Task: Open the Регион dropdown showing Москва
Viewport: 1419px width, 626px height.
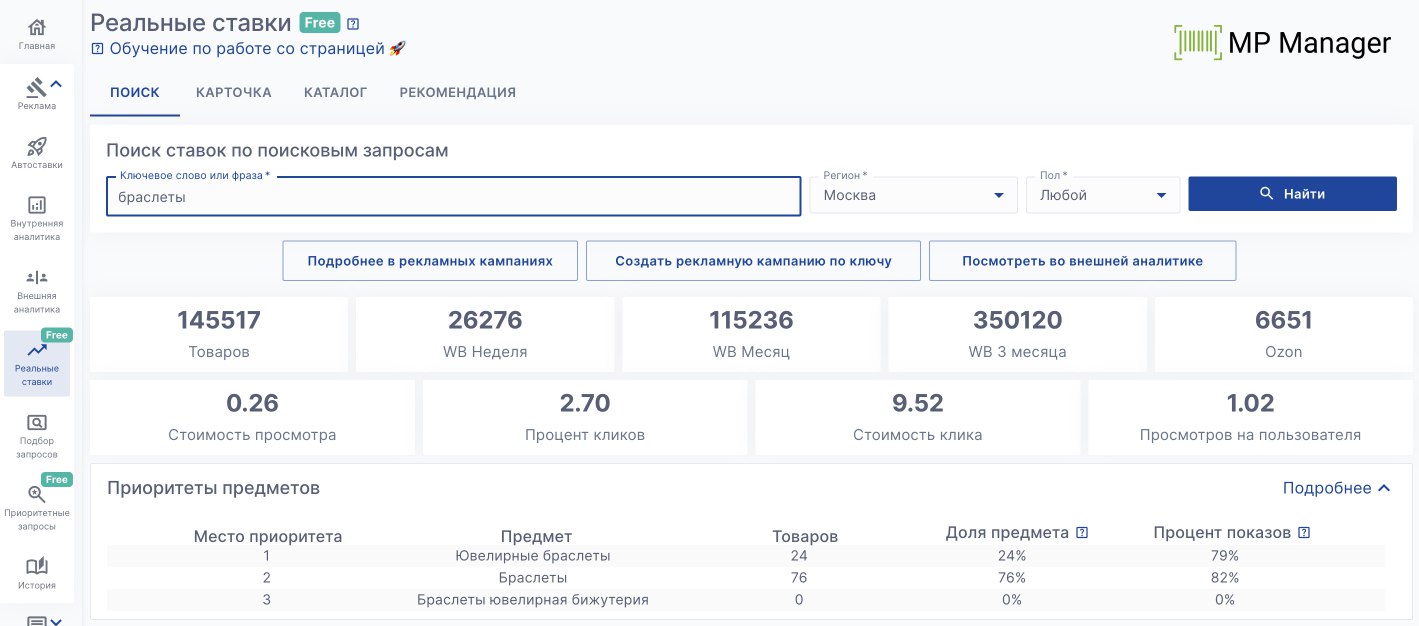Action: click(913, 195)
